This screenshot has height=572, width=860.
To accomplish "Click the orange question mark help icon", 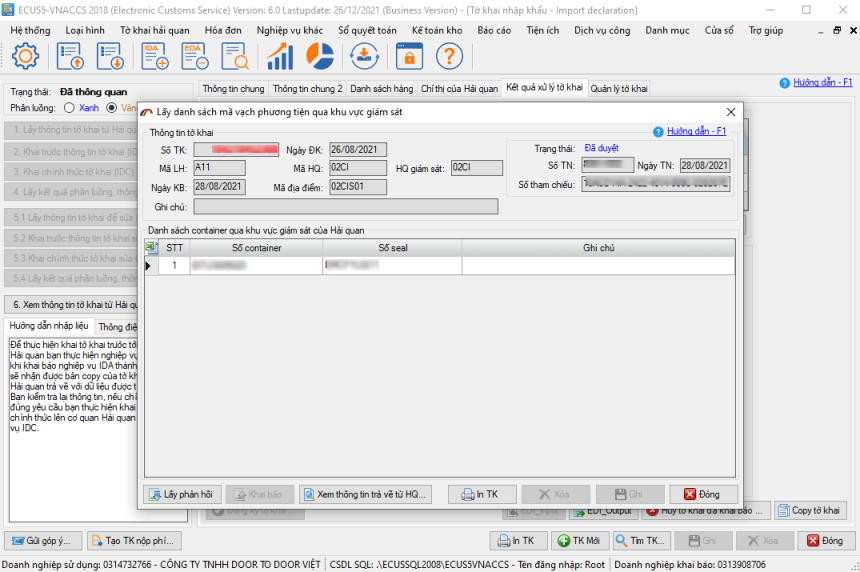I will (x=449, y=56).
